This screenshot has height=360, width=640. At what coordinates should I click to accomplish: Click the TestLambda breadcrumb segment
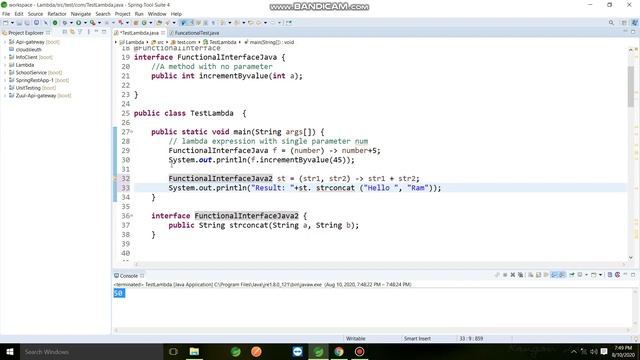(220, 42)
